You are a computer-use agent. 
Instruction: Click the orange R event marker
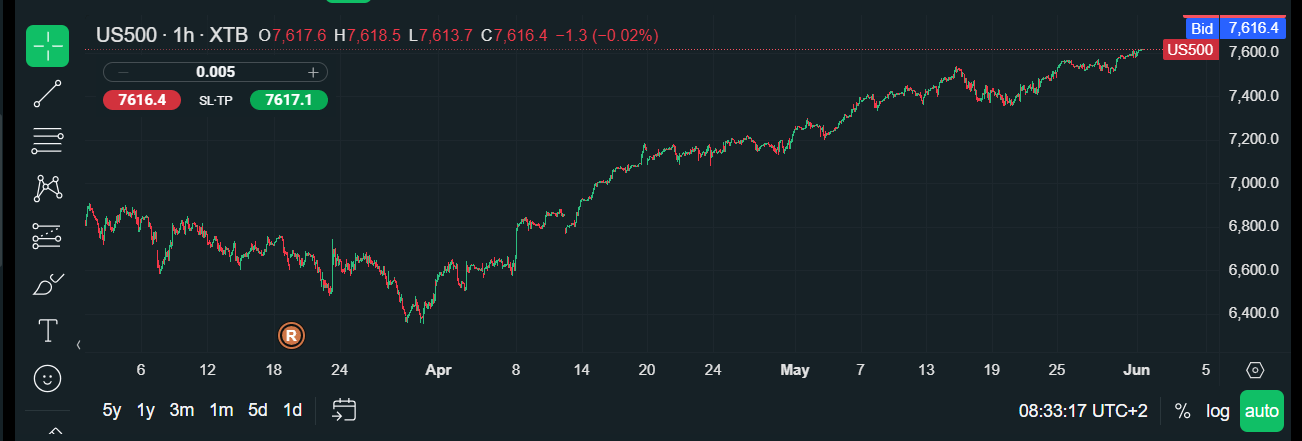coord(291,336)
